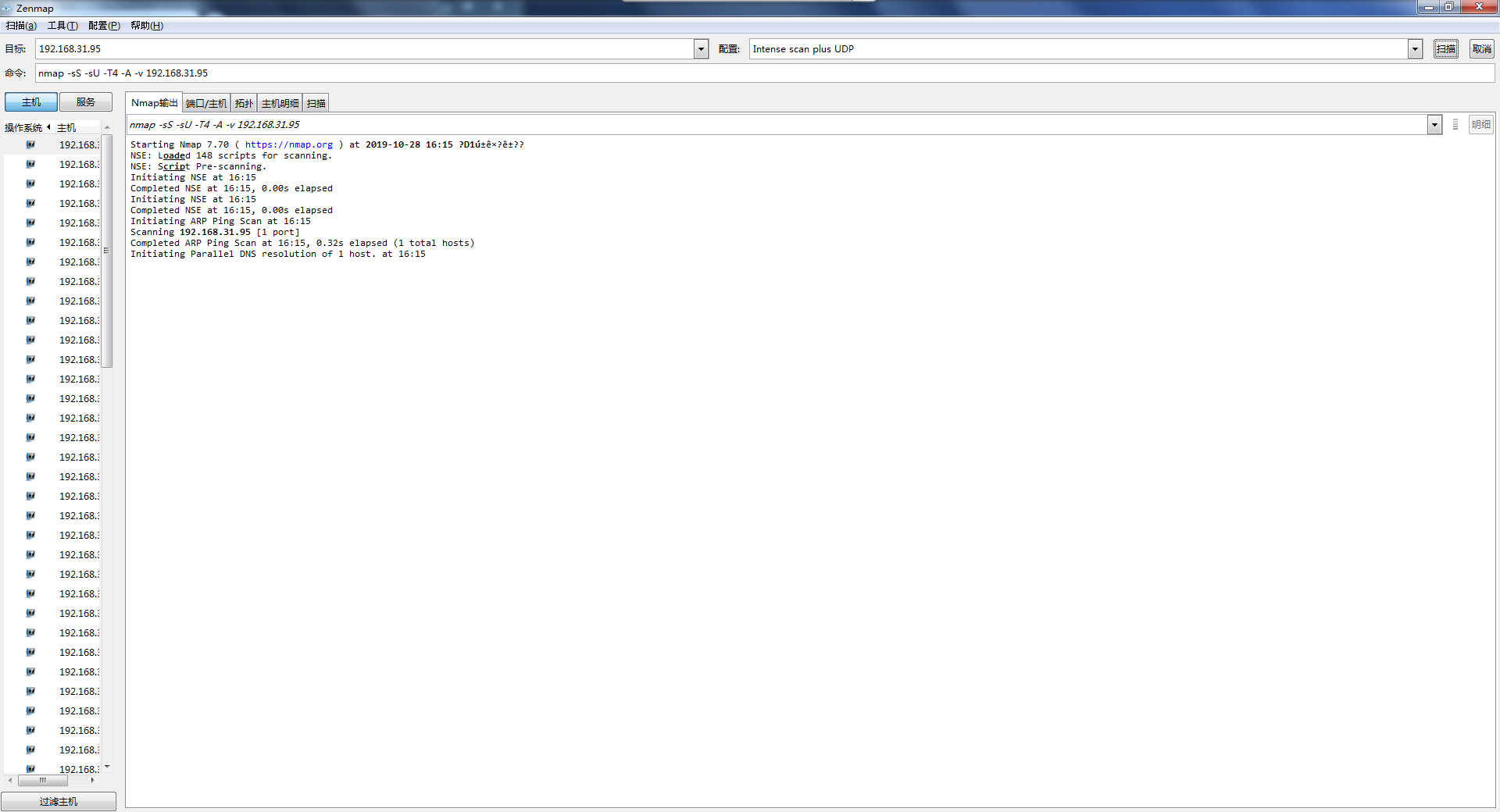Minimize the Zenmap window
Screen dimensions: 1500x812
(1428, 7)
